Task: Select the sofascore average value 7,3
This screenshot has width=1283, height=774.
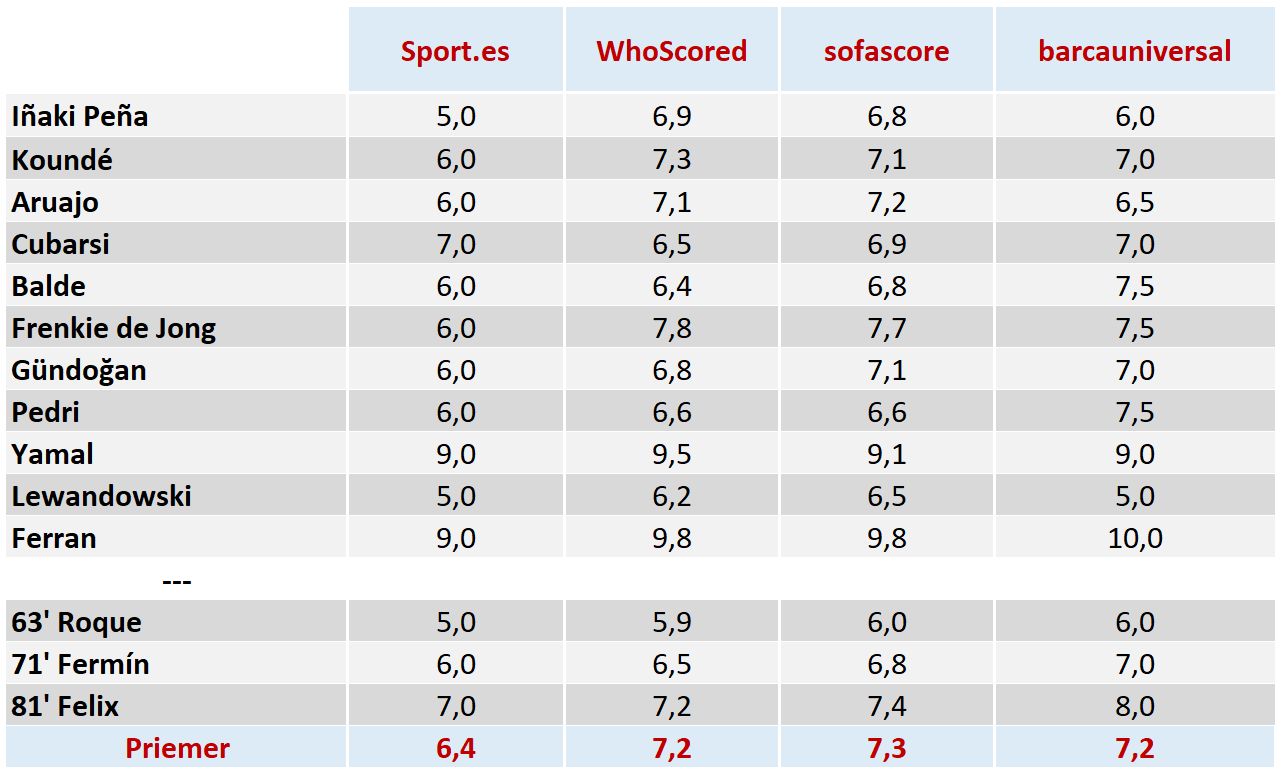Action: point(886,748)
